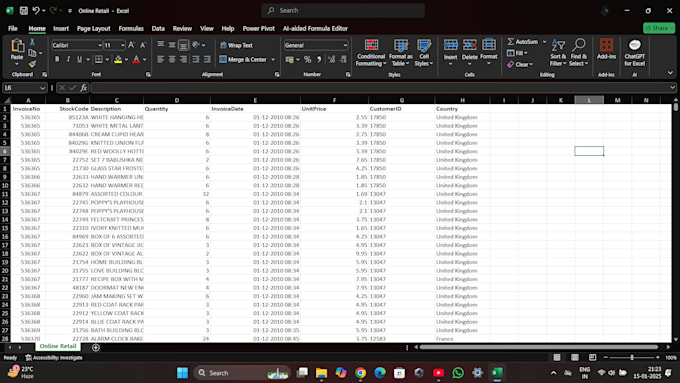Open the Power Pivot tab
680x383 pixels.
[258, 29]
